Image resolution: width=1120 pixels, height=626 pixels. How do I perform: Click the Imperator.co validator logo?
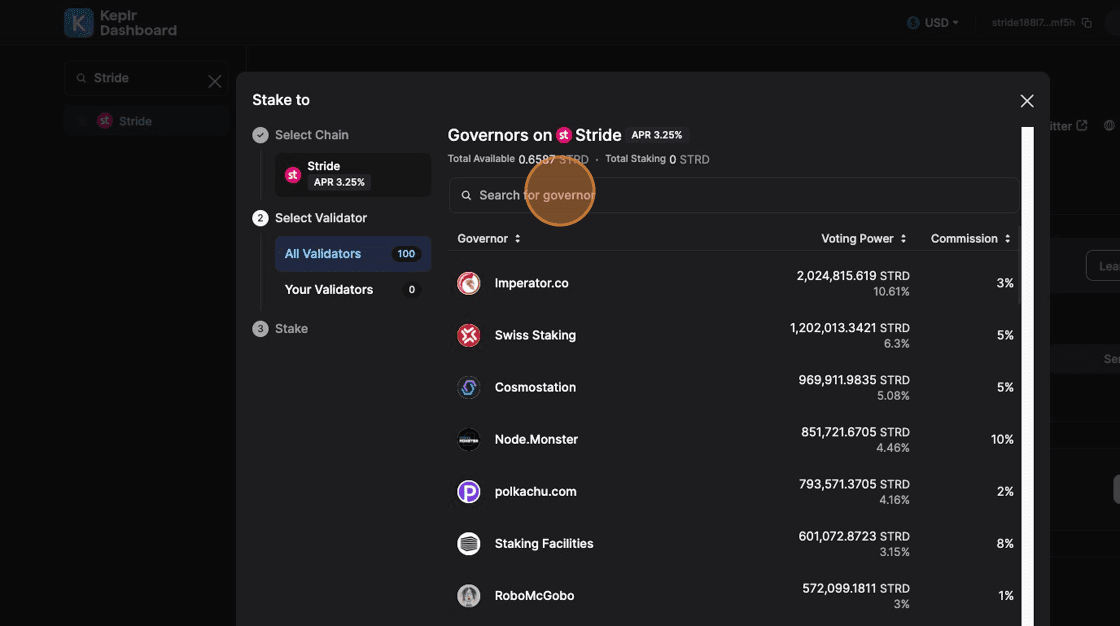[x=468, y=284]
